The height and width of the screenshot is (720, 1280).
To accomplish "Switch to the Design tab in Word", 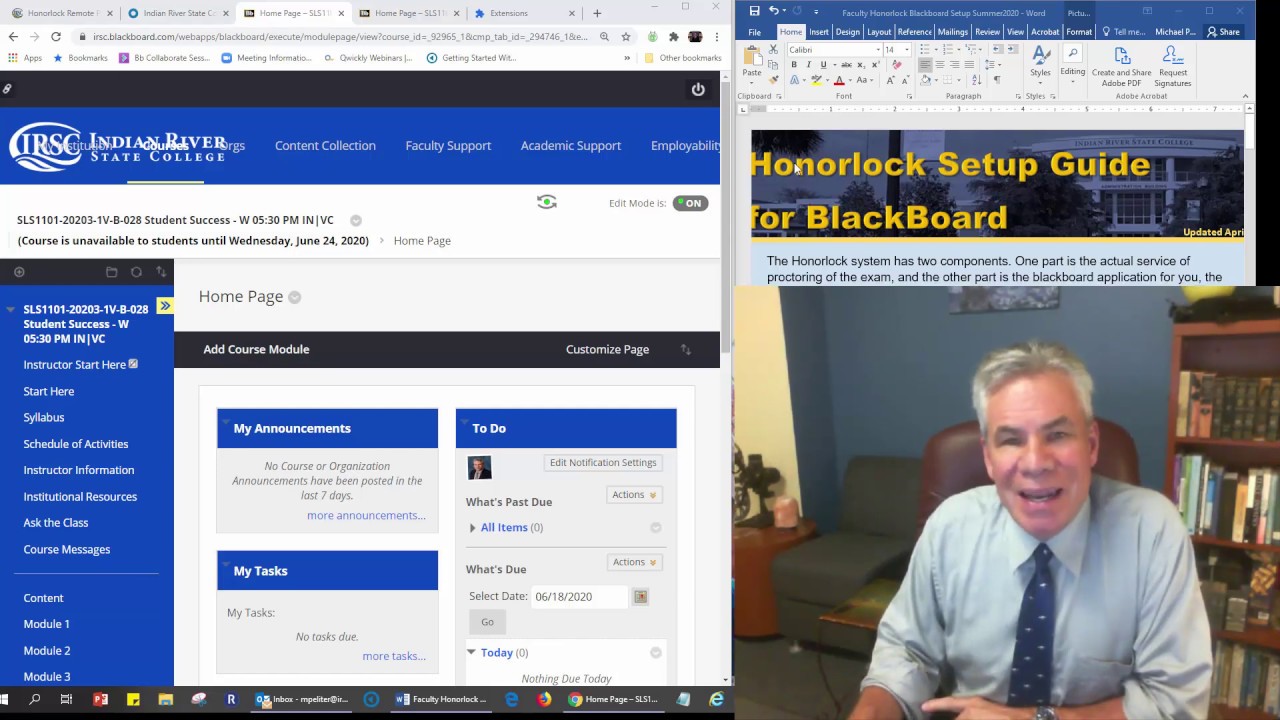I will (x=848, y=32).
